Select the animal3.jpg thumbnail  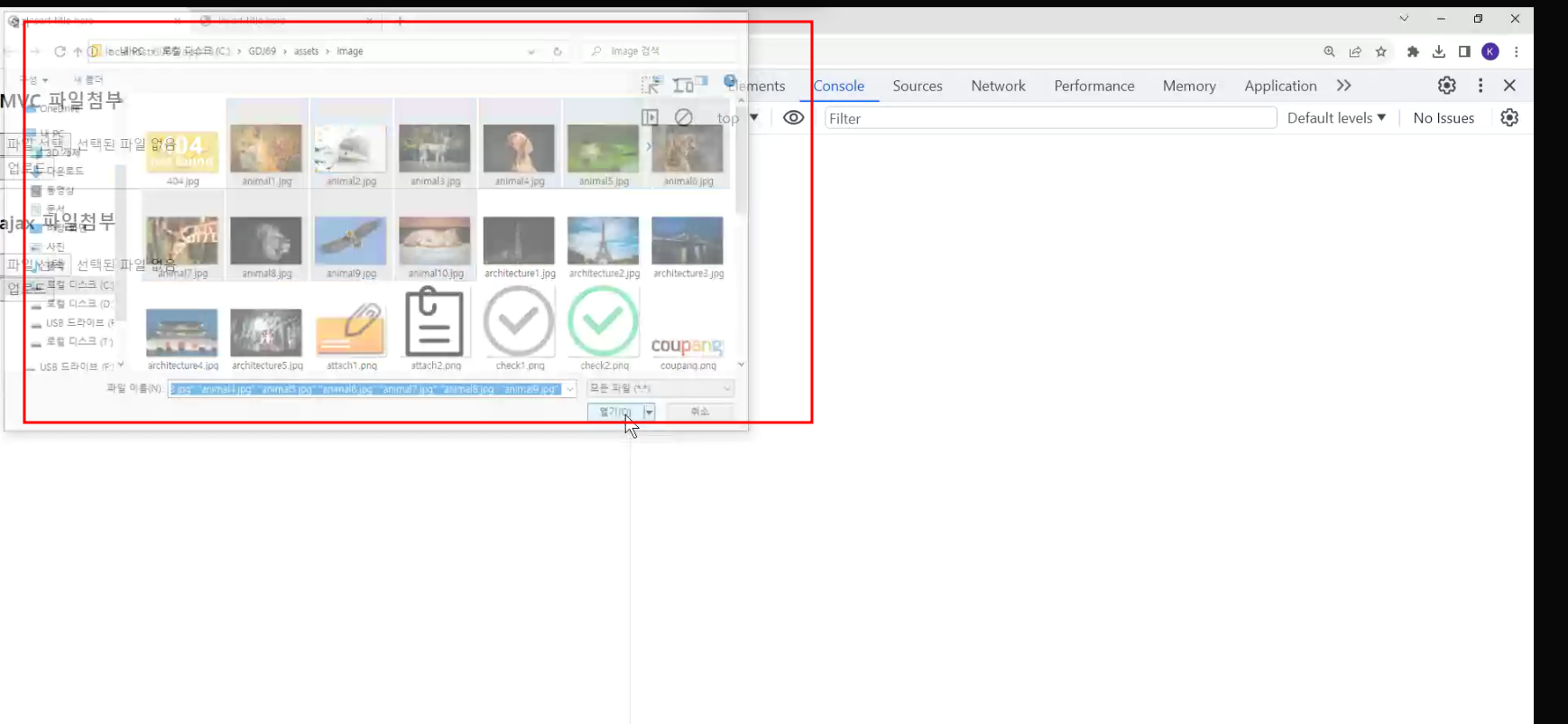point(435,149)
